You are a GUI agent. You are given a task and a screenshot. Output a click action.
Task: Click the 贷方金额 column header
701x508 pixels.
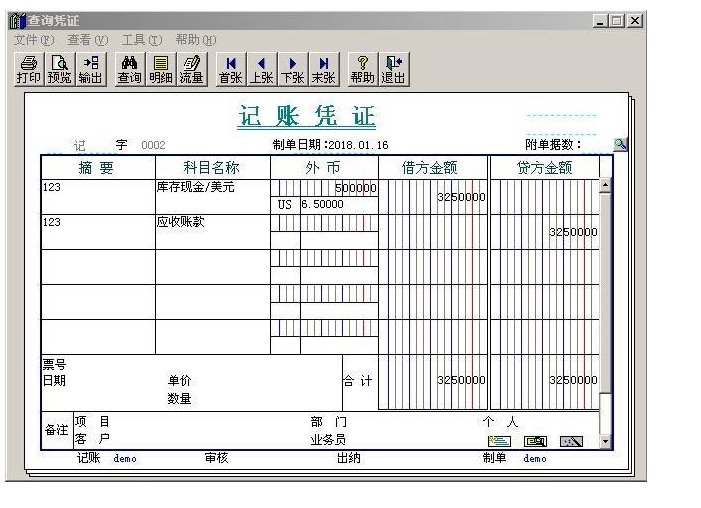click(545, 168)
